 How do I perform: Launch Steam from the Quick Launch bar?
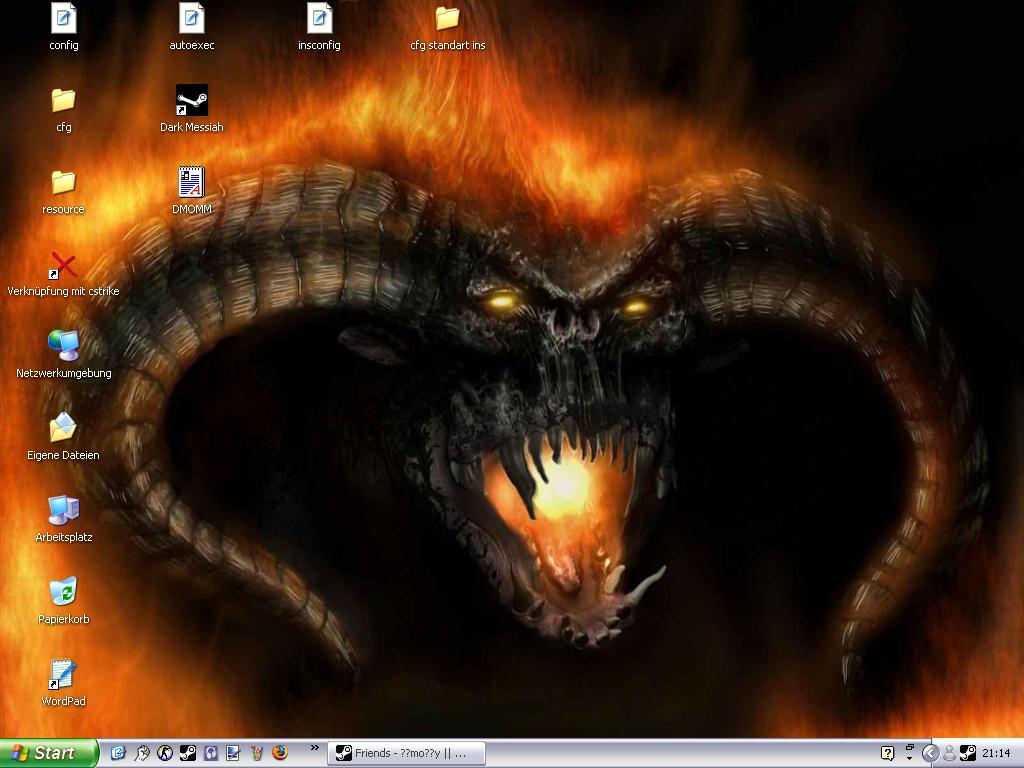[187, 753]
